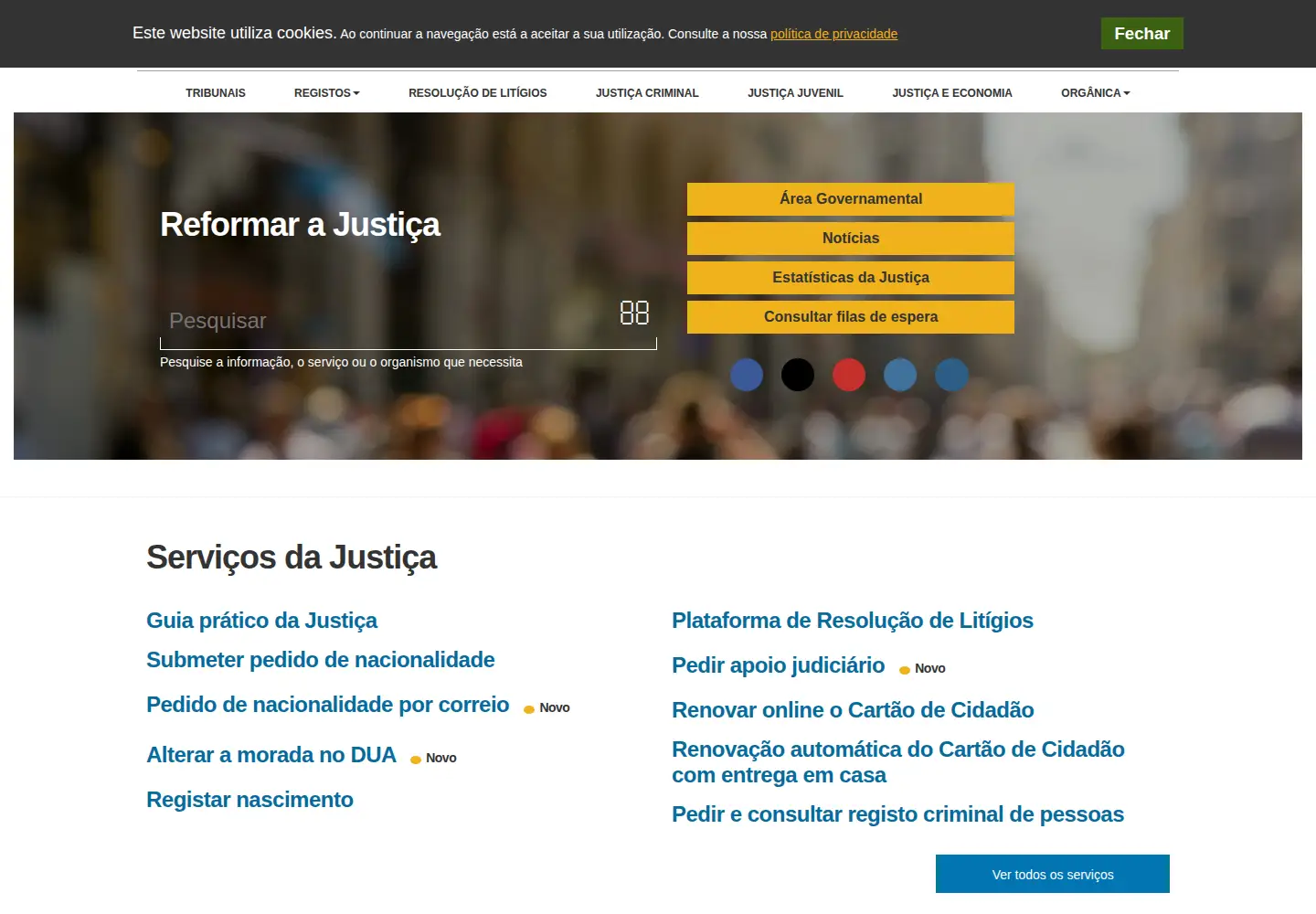The image size is (1316, 914).
Task: Click the Área Governamental button
Action: tap(851, 199)
